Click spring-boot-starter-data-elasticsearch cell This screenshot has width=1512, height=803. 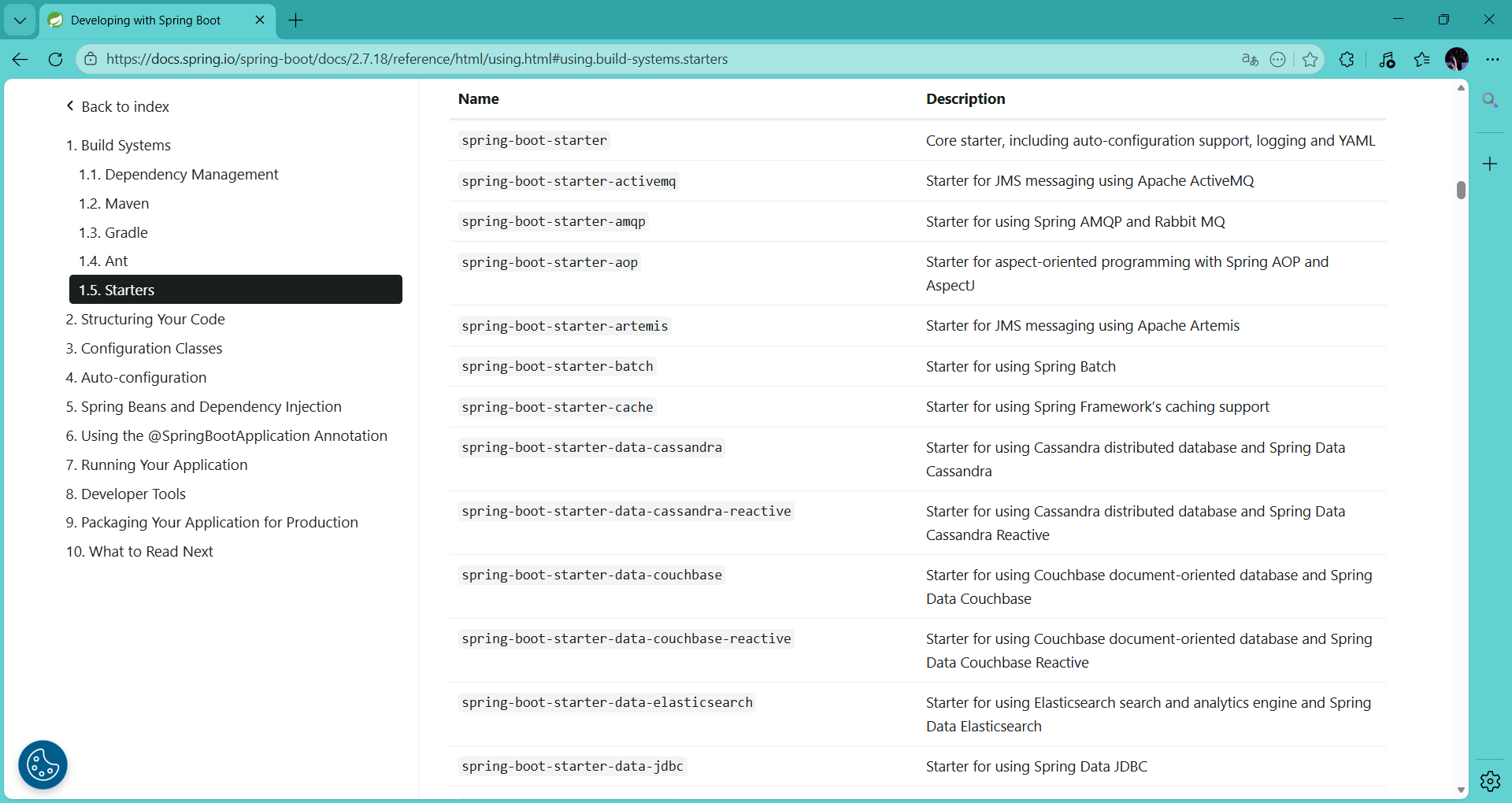point(607,702)
